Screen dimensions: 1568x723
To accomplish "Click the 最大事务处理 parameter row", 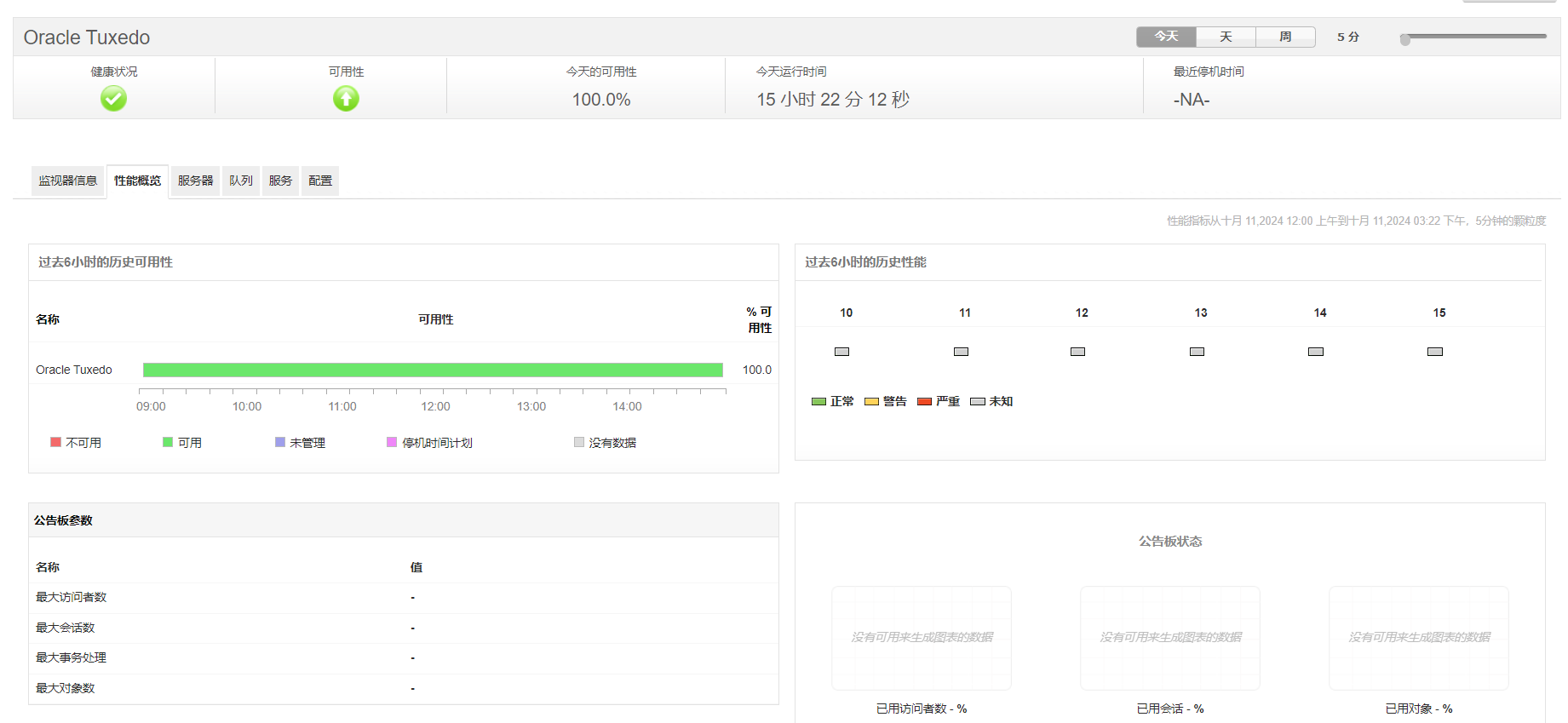I will (x=404, y=658).
